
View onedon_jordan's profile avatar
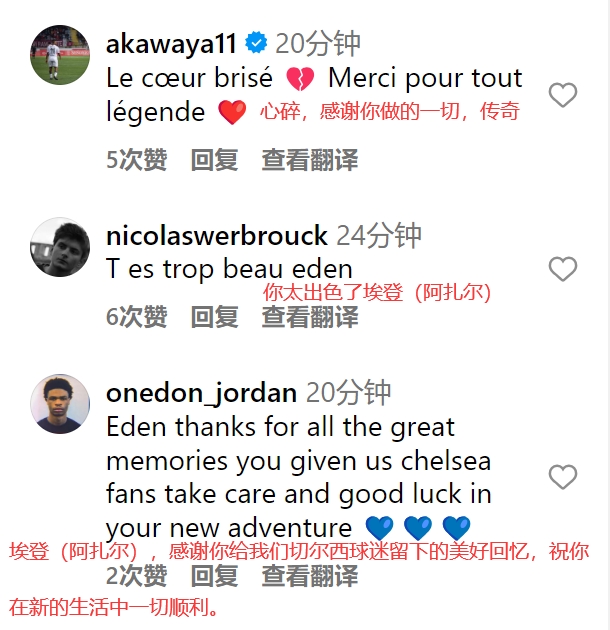tap(60, 404)
